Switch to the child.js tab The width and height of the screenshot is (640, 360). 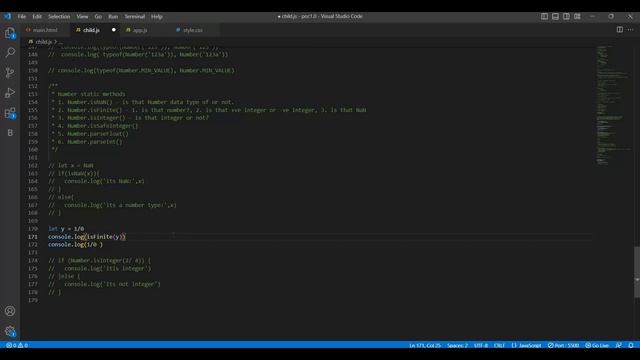tap(91, 30)
